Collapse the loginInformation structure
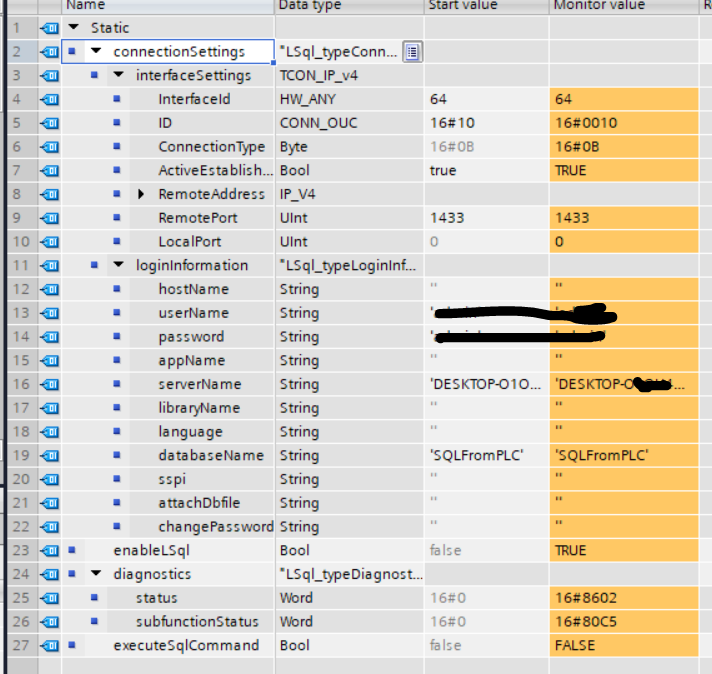This screenshot has height=674, width=712. tap(118, 265)
